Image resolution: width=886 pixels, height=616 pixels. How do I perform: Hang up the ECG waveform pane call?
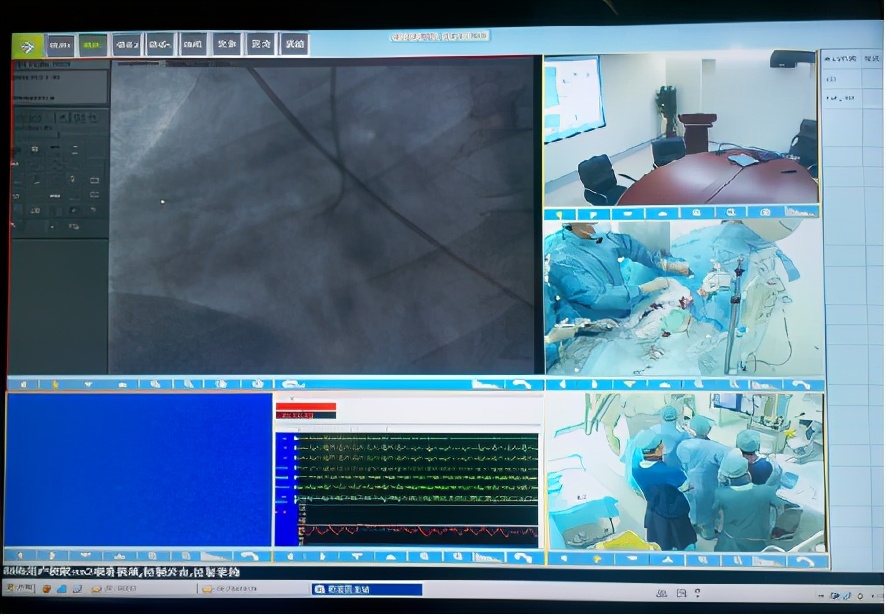point(523,558)
